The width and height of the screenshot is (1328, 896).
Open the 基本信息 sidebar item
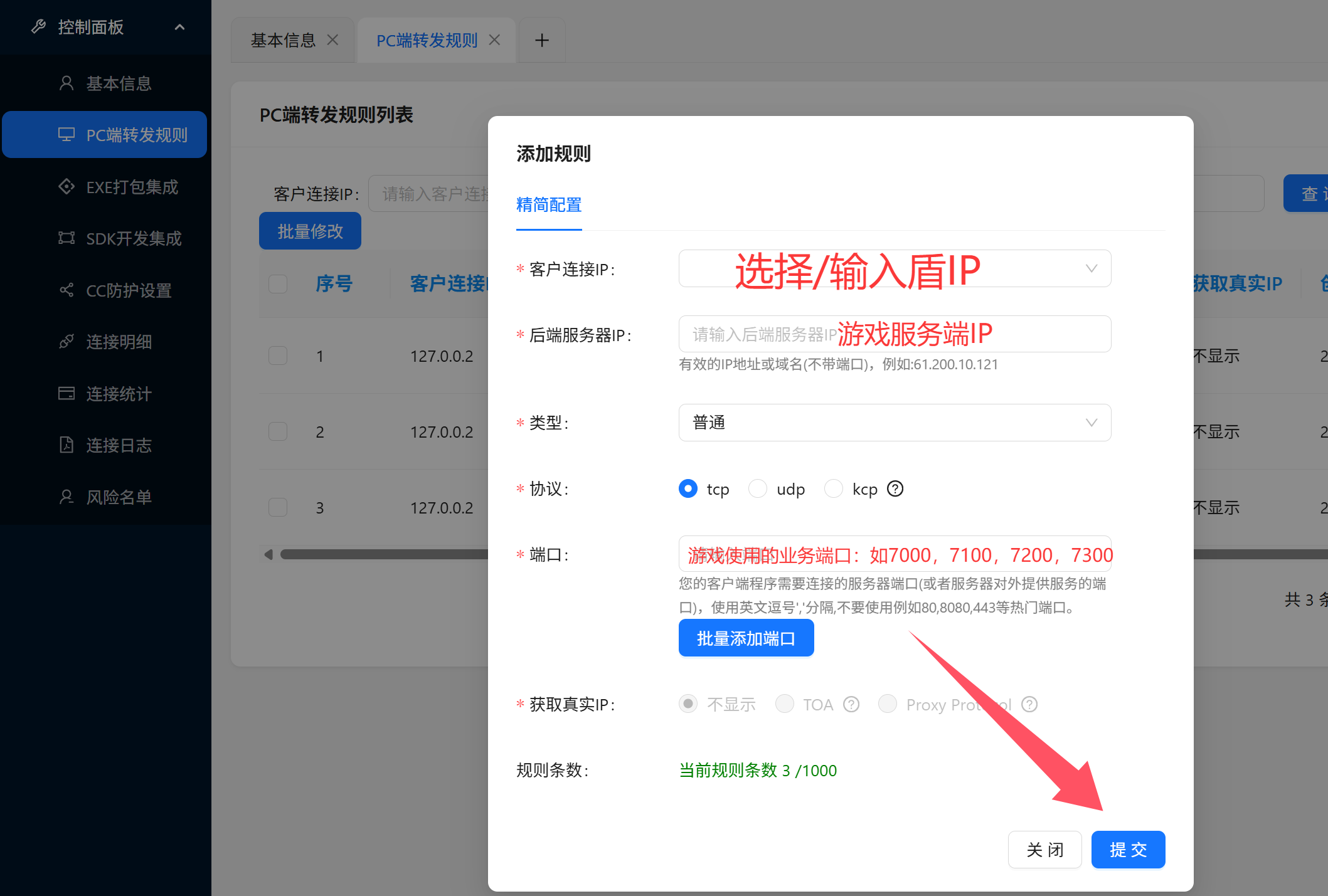tap(118, 83)
